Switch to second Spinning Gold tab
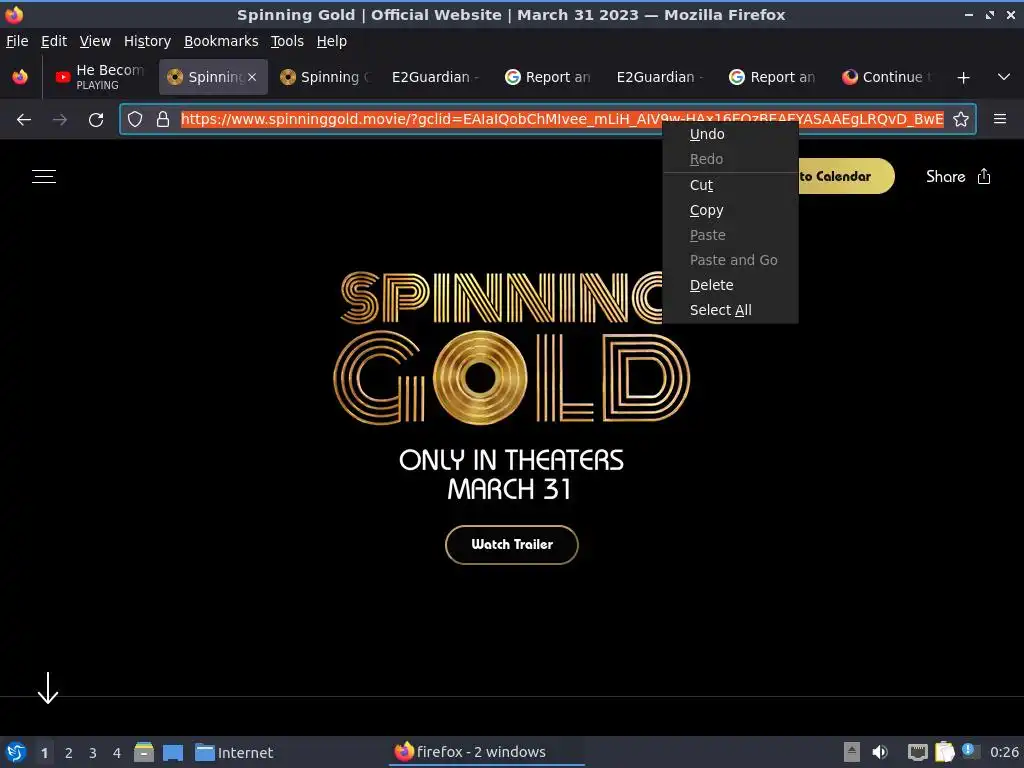Screen dimensions: 1024x768 (x=325, y=77)
